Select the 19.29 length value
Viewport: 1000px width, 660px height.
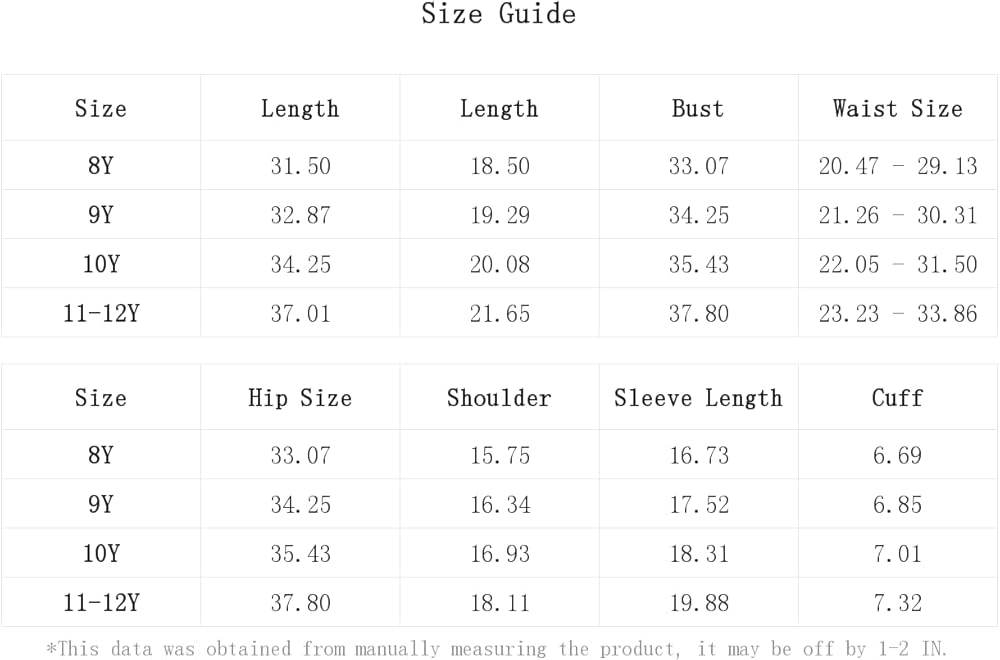(500, 215)
